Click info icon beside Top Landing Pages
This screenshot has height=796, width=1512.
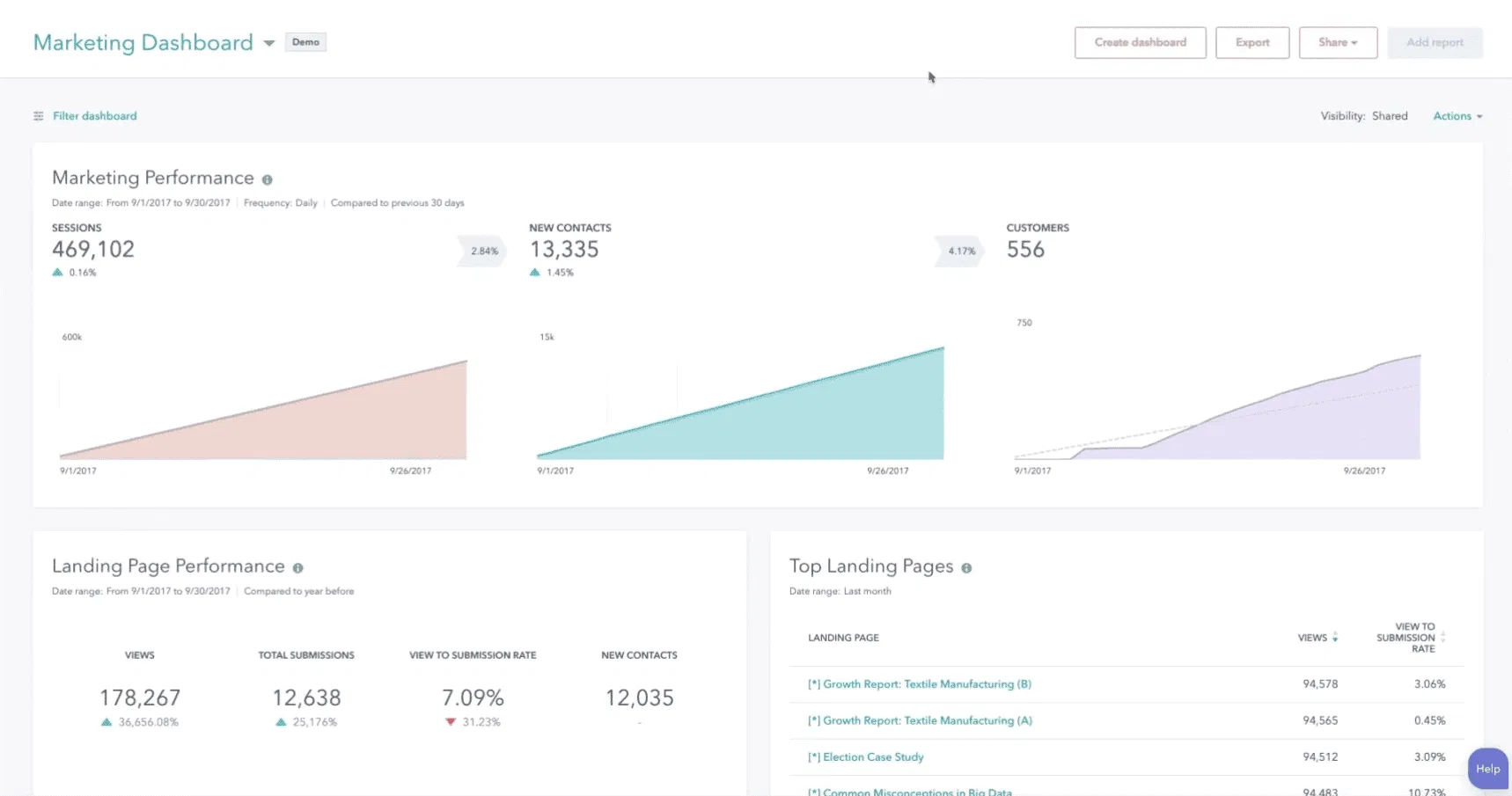click(x=966, y=568)
